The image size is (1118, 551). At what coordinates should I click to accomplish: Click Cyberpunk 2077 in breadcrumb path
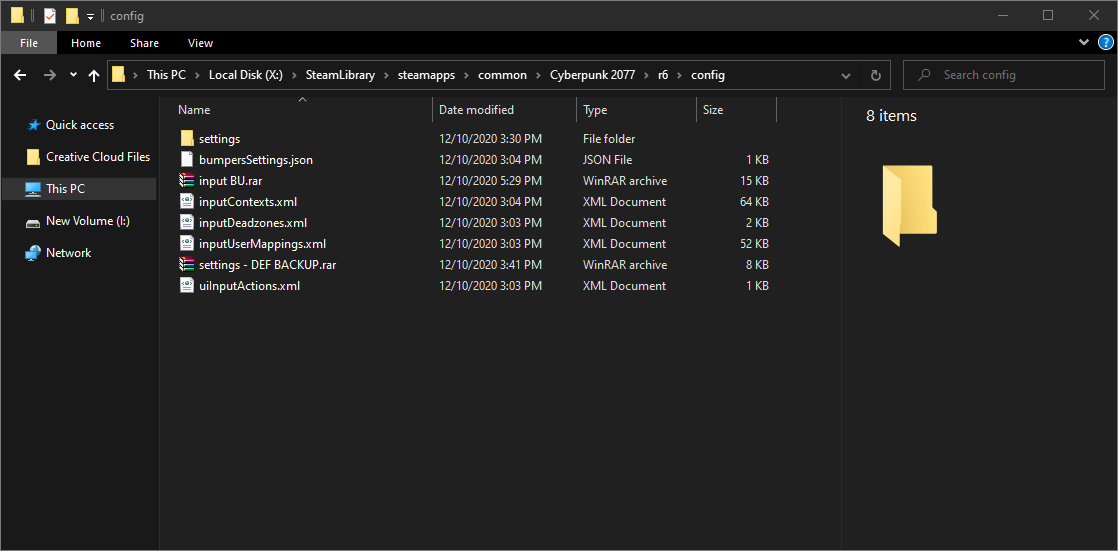click(592, 75)
